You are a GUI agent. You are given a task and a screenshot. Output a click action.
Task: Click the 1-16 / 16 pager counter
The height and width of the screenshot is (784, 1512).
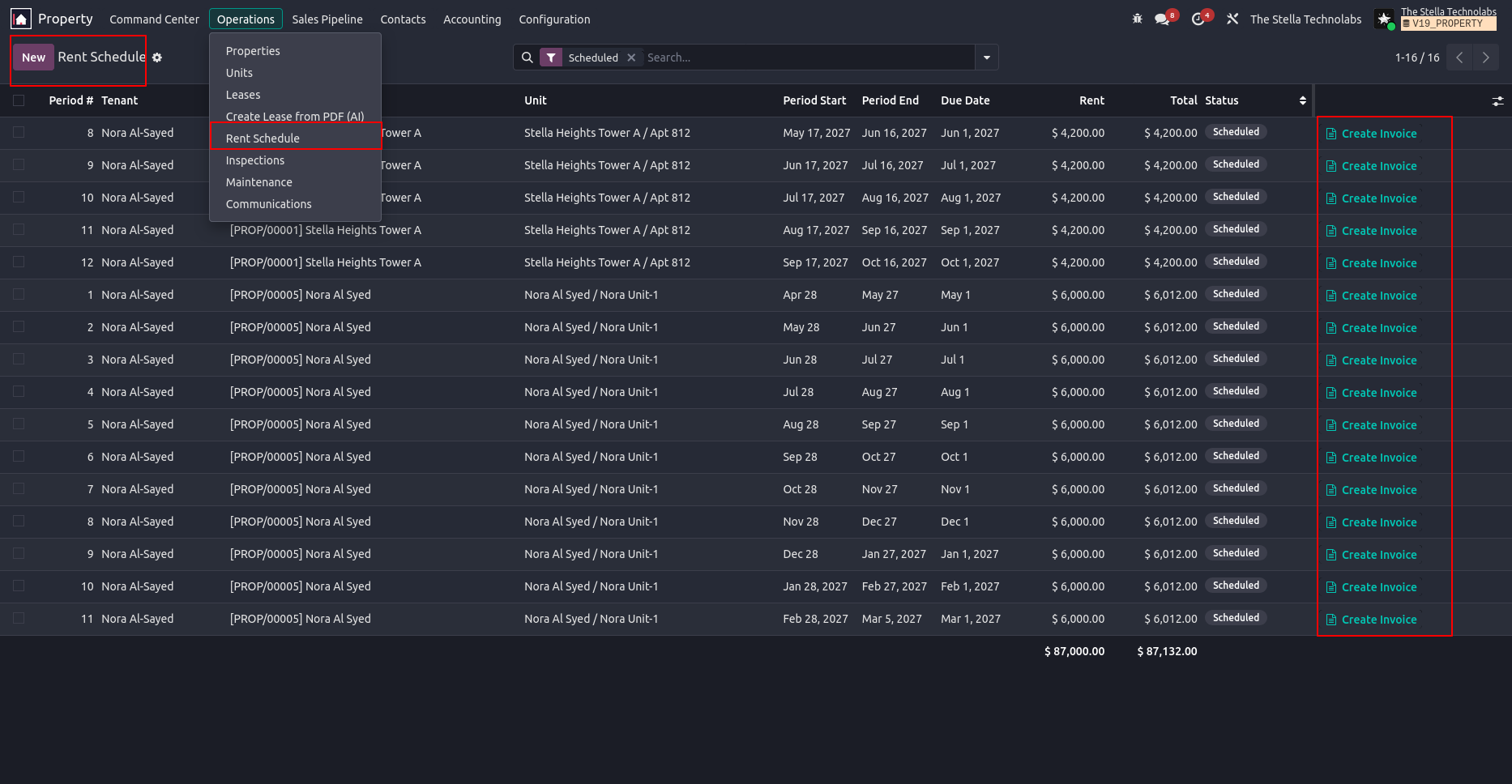point(1417,58)
